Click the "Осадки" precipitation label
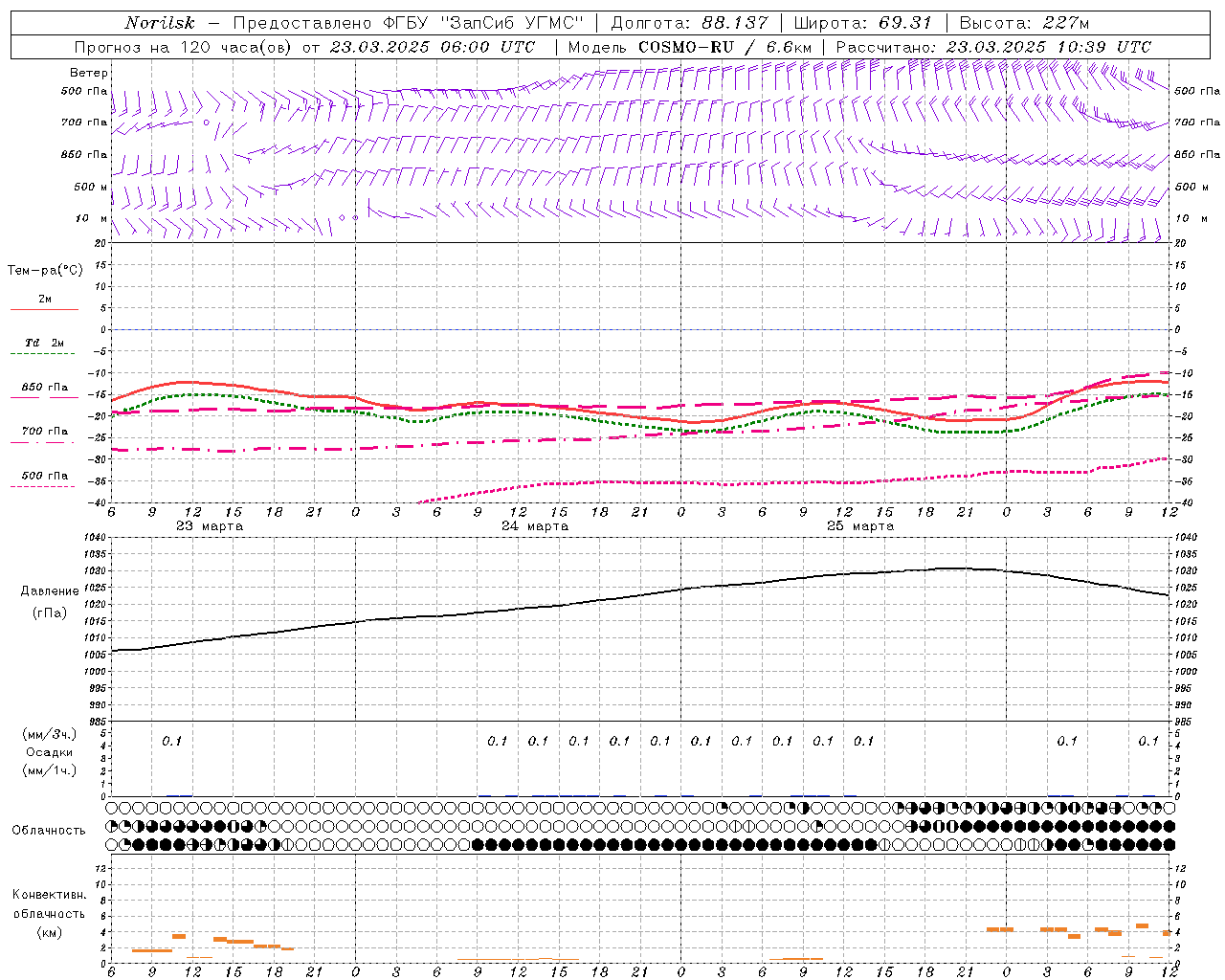Screen dimensions: 1225x980 point(50,752)
